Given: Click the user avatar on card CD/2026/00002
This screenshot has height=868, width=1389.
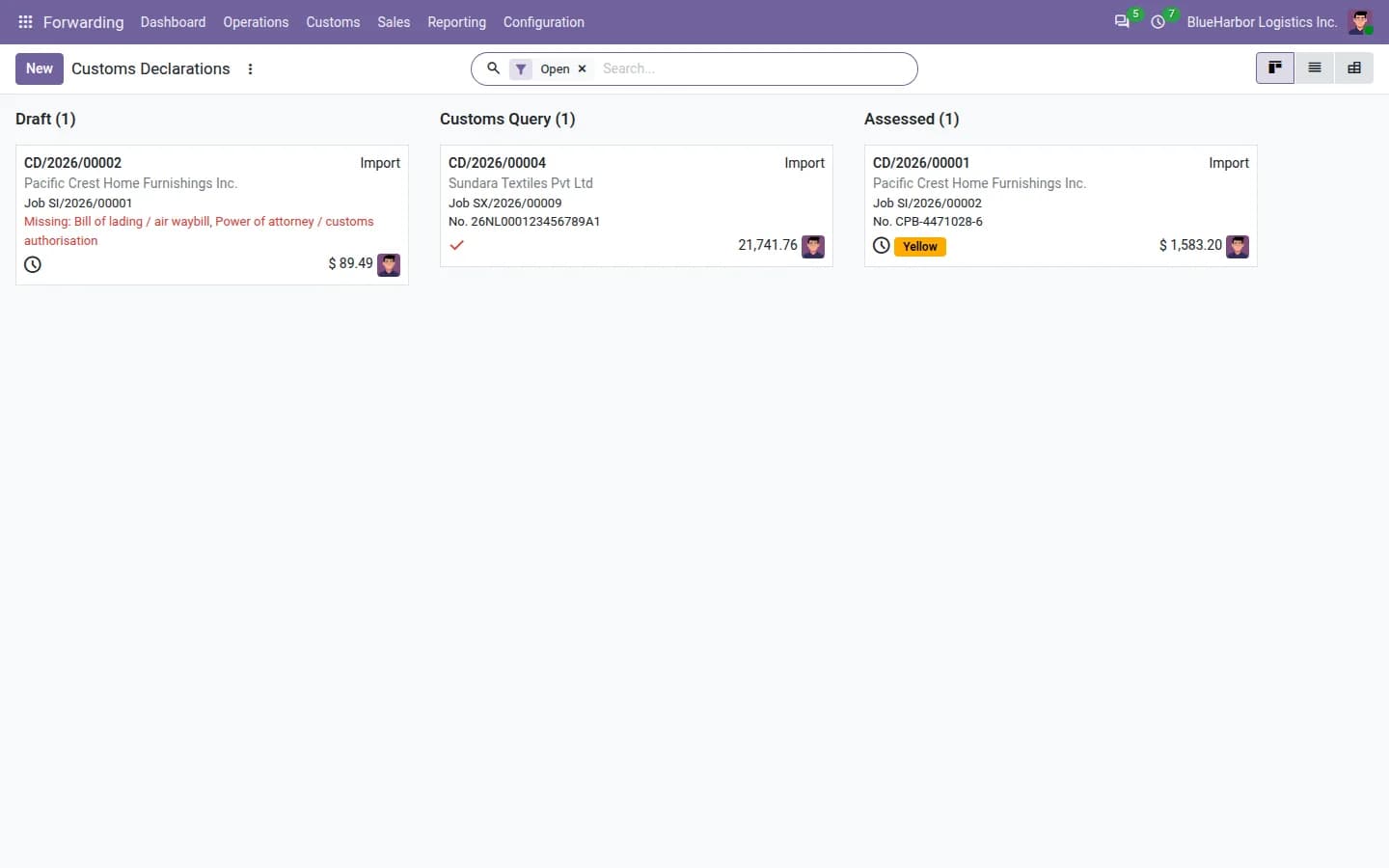Looking at the screenshot, I should pos(389,264).
